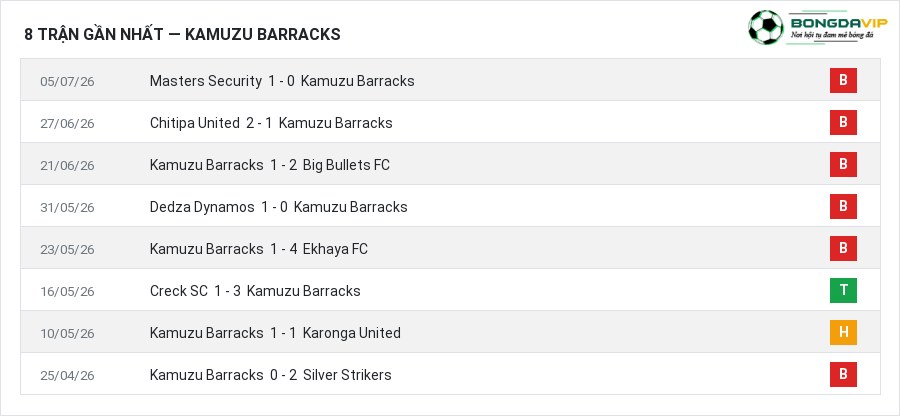Screen dimensions: 900x416
Task: Click the BongdaVIP soccer ball logo
Action: tap(765, 28)
